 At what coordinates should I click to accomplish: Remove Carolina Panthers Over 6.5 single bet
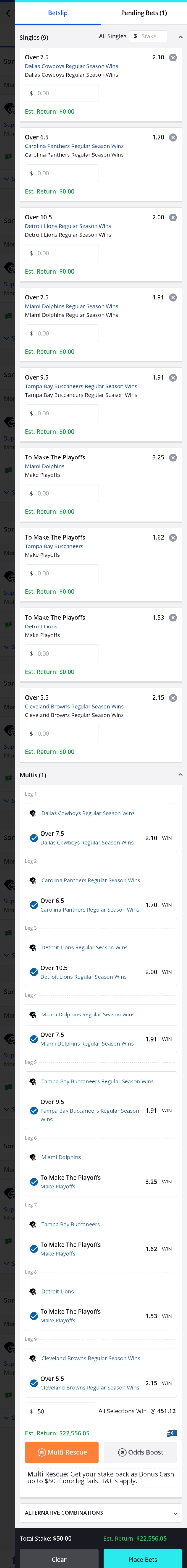point(173,138)
